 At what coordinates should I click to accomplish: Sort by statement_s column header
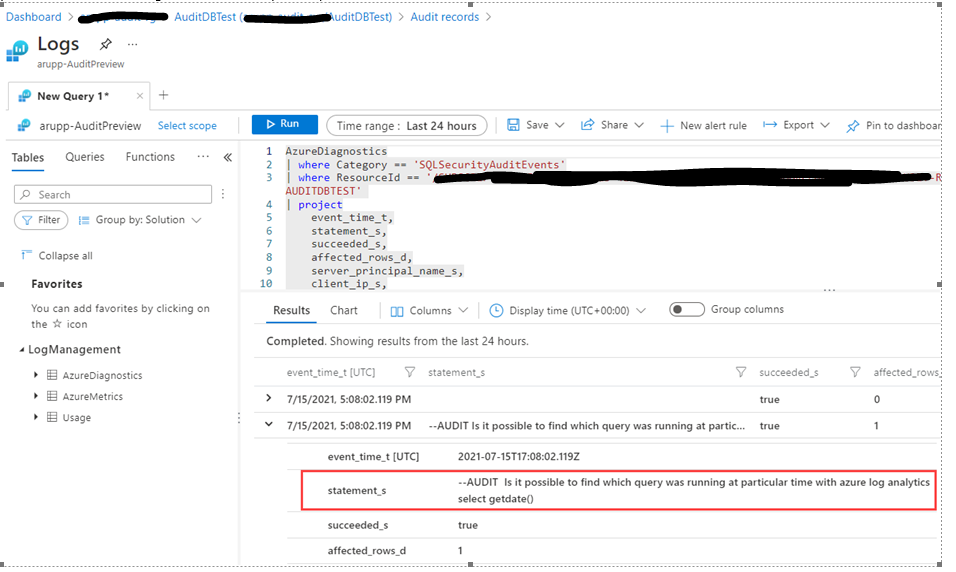(457, 373)
